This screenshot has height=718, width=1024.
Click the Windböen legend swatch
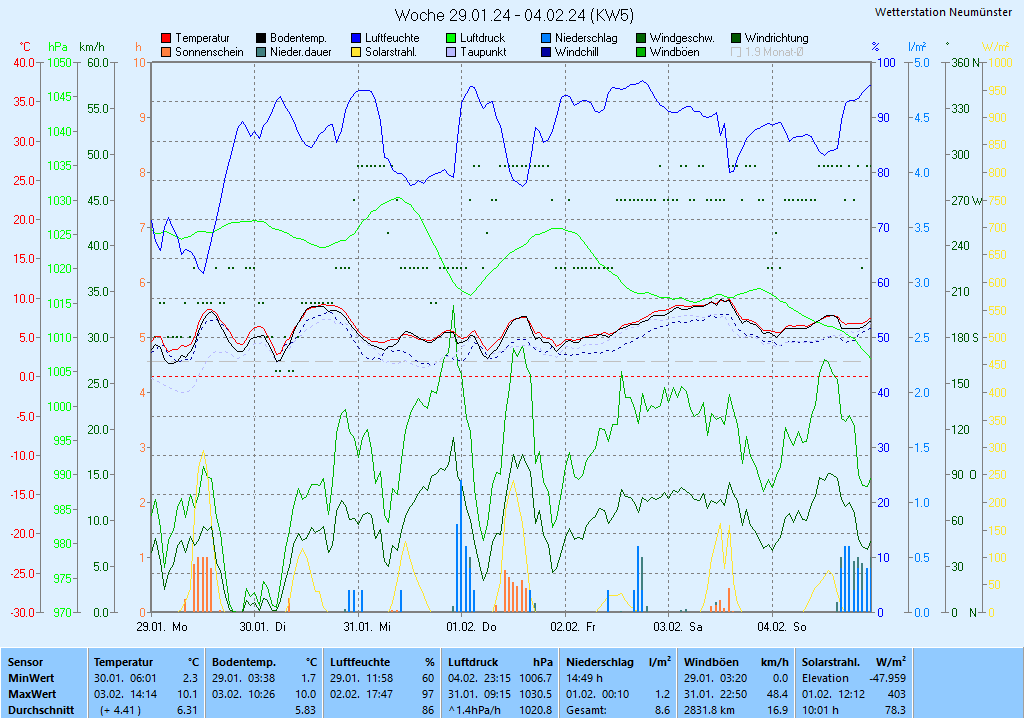click(x=641, y=52)
